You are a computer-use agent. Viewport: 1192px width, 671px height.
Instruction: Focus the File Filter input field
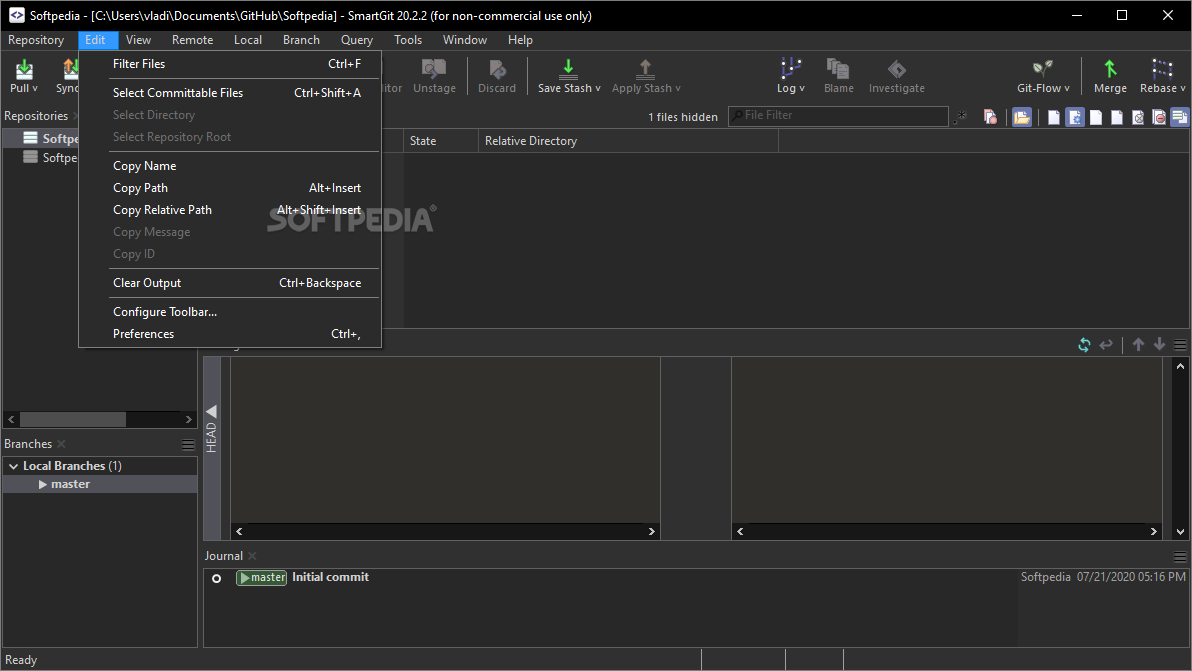839,116
